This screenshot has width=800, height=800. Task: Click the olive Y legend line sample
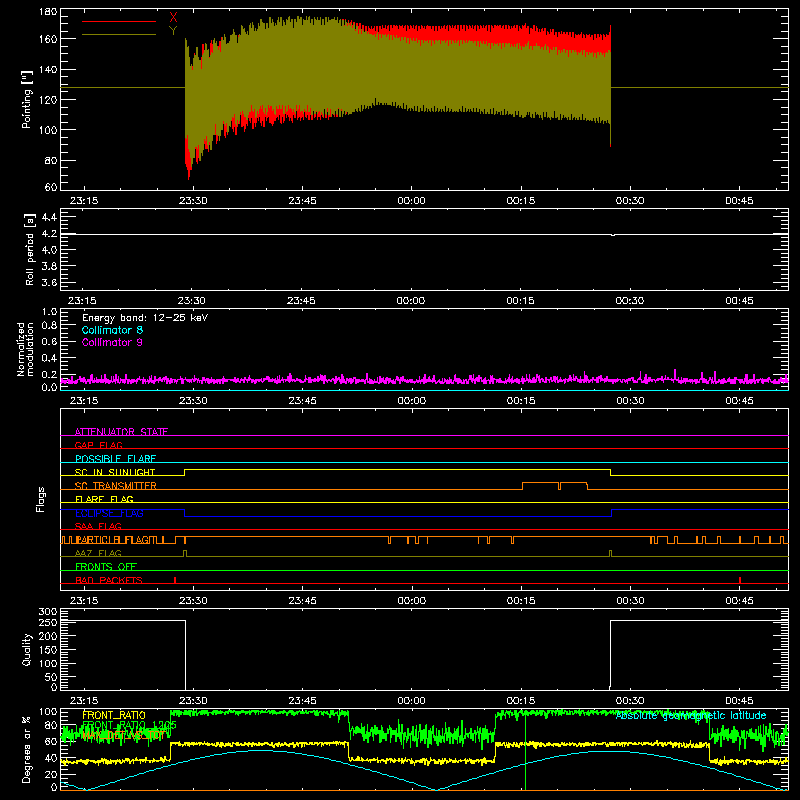119,35
